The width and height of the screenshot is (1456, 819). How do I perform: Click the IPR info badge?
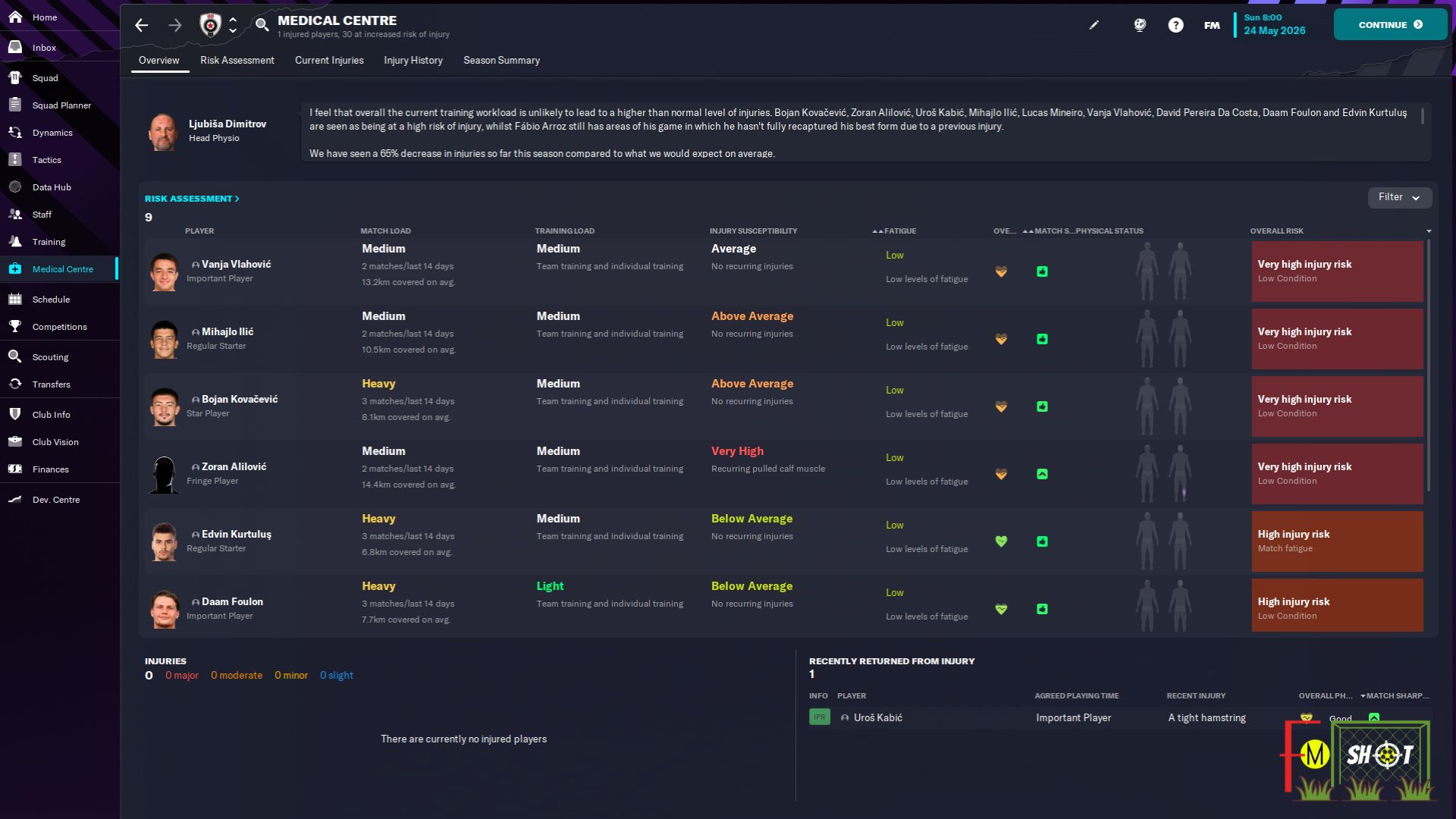pos(820,717)
